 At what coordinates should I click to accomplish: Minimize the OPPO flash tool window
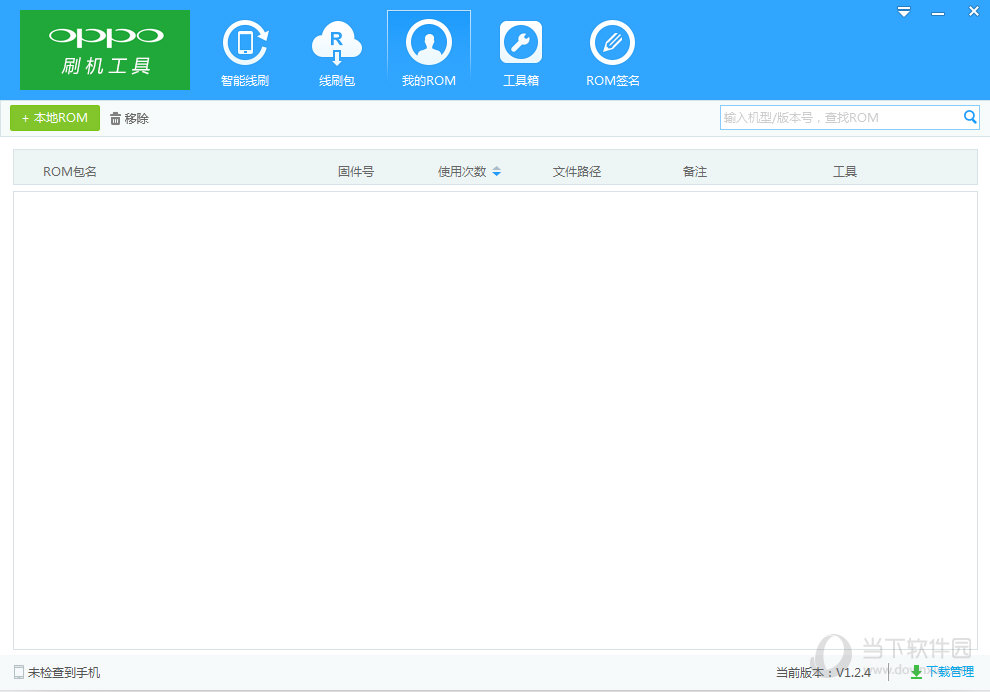coord(938,13)
